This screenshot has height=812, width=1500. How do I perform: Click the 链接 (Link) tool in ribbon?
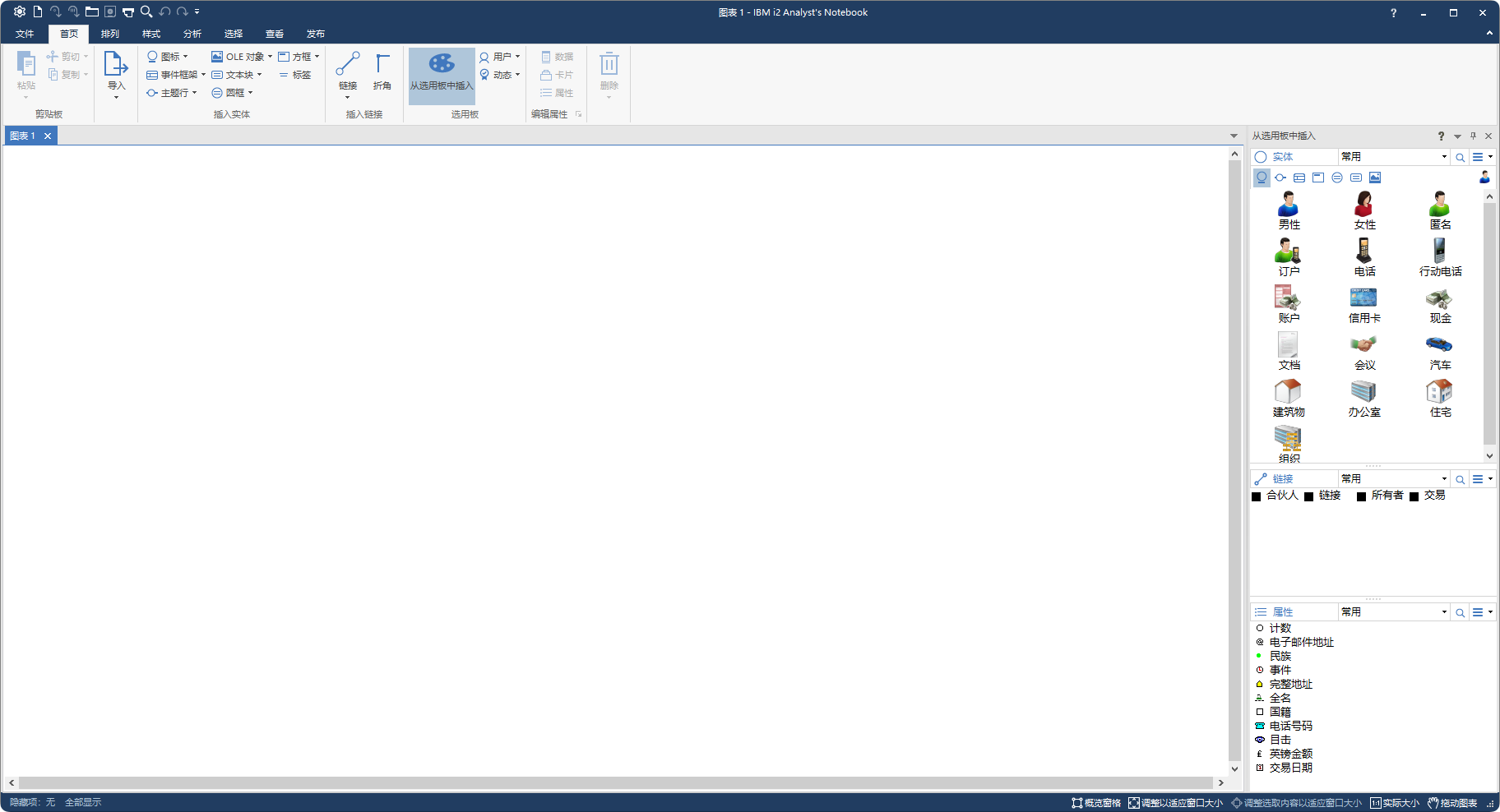pyautogui.click(x=348, y=72)
